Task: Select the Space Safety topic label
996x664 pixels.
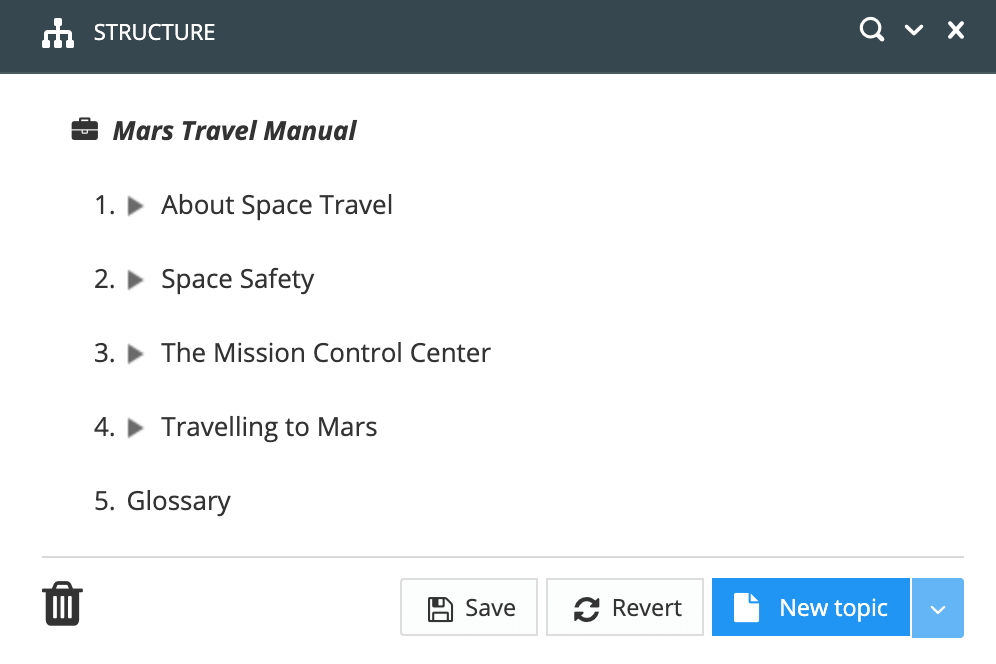Action: 238,279
